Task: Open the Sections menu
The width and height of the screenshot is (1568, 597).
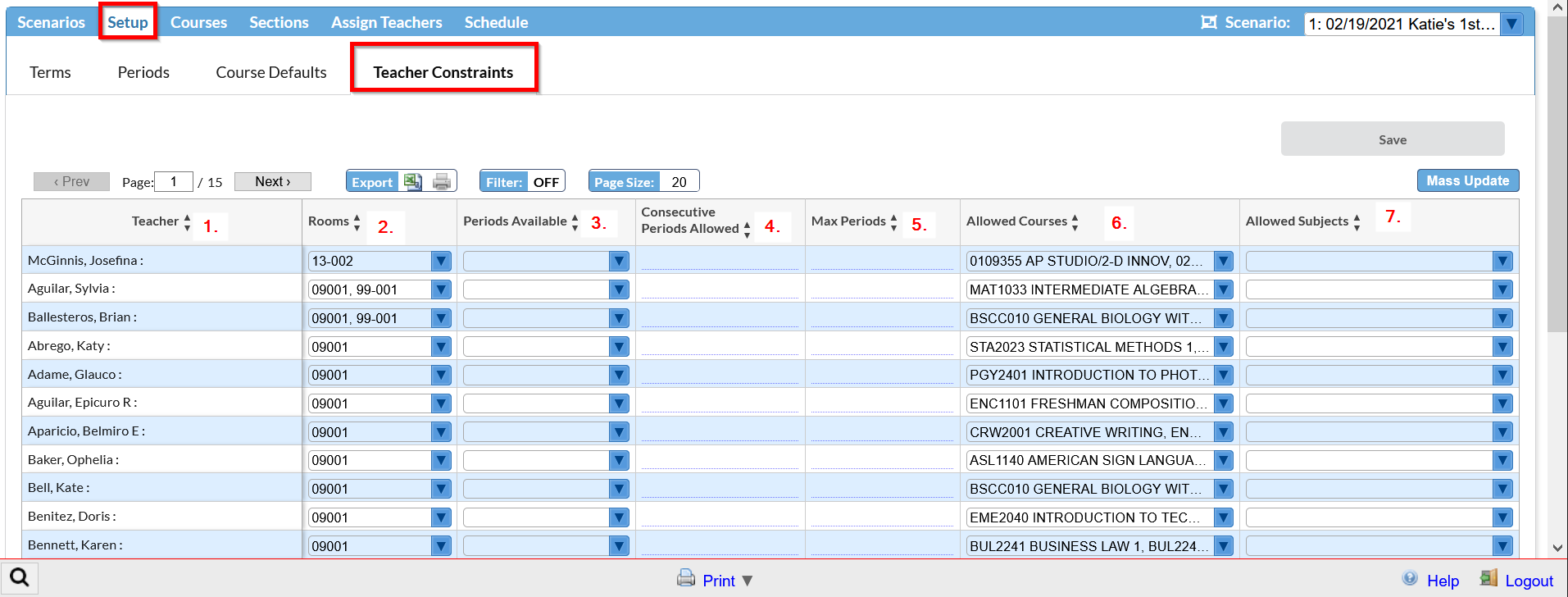Action: [279, 22]
